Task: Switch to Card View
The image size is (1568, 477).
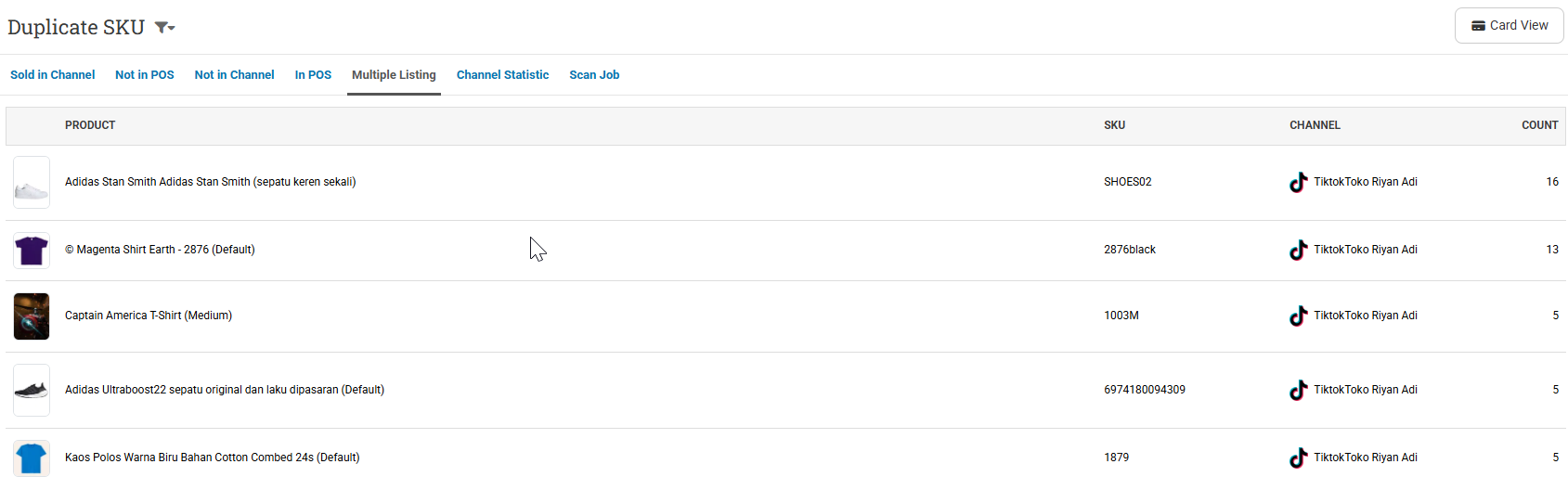Action: coord(1509,26)
